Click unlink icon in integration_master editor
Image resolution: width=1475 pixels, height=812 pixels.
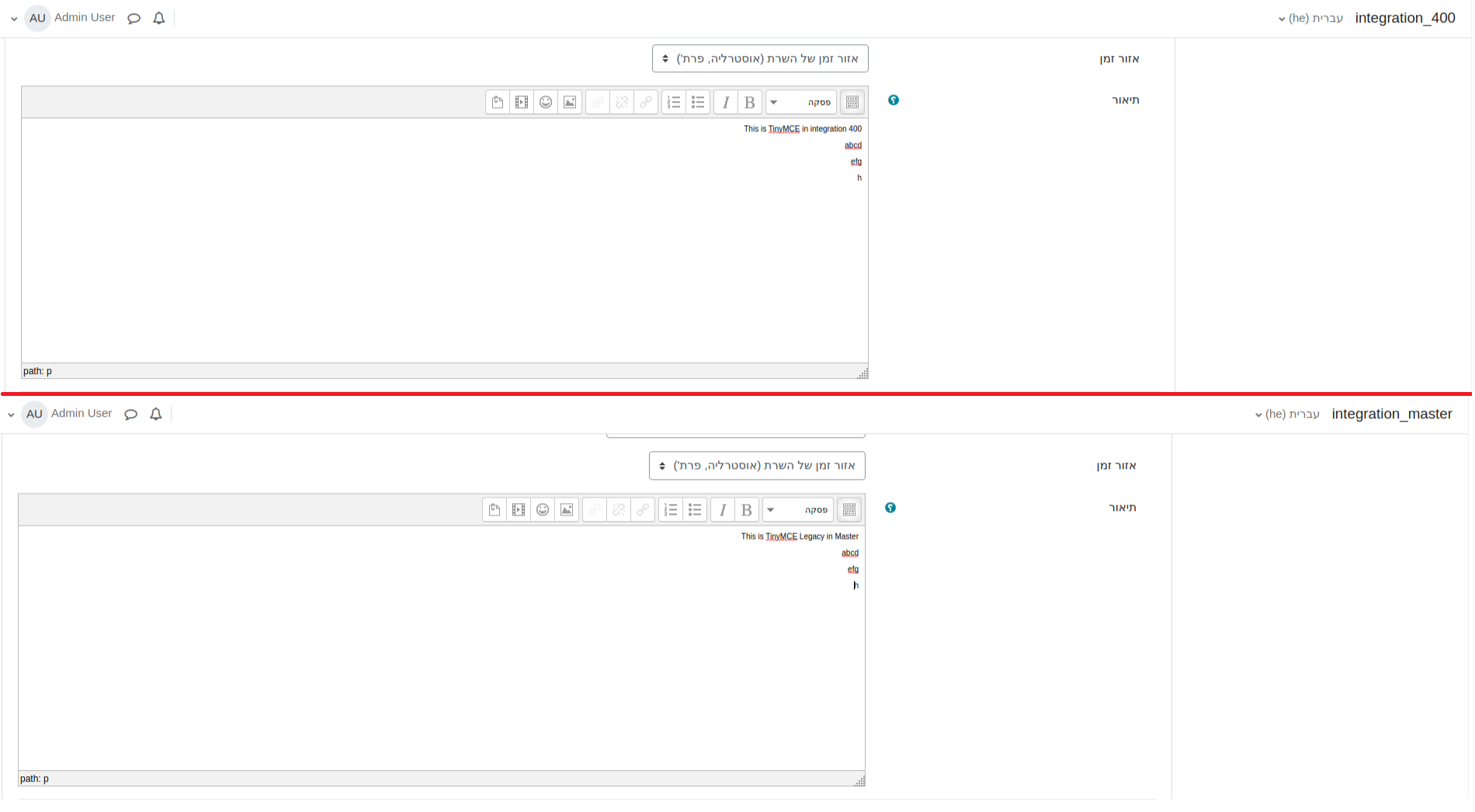[619, 510]
